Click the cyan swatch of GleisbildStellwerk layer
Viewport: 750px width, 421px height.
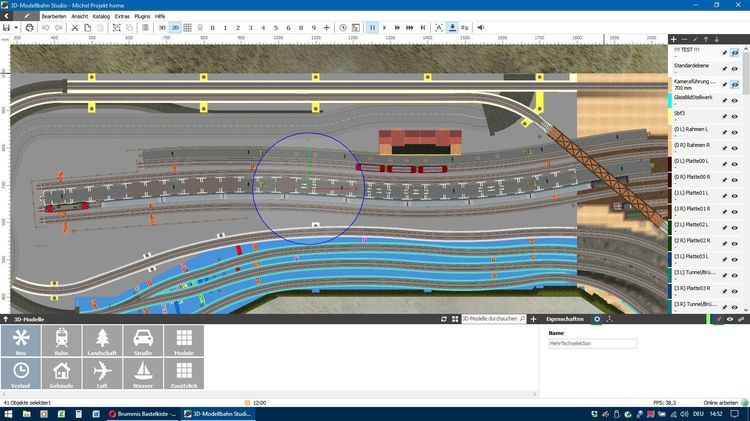(670, 100)
